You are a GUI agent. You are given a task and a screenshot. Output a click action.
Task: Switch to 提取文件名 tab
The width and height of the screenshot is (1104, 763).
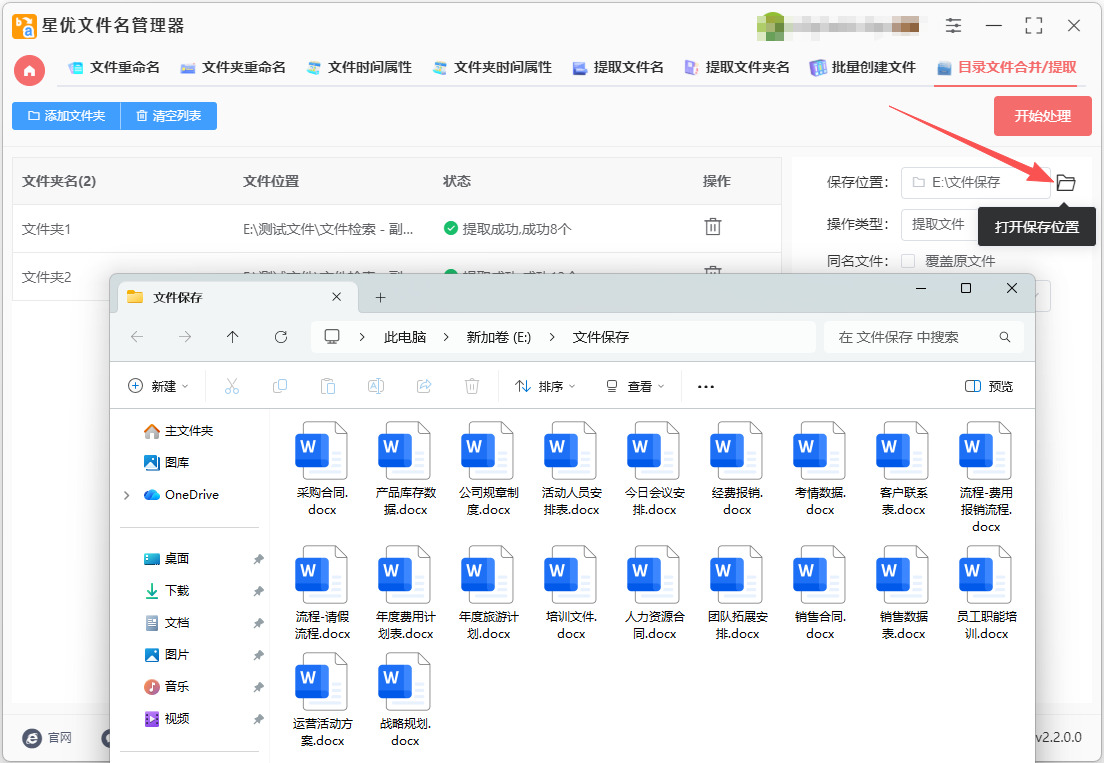(x=617, y=68)
